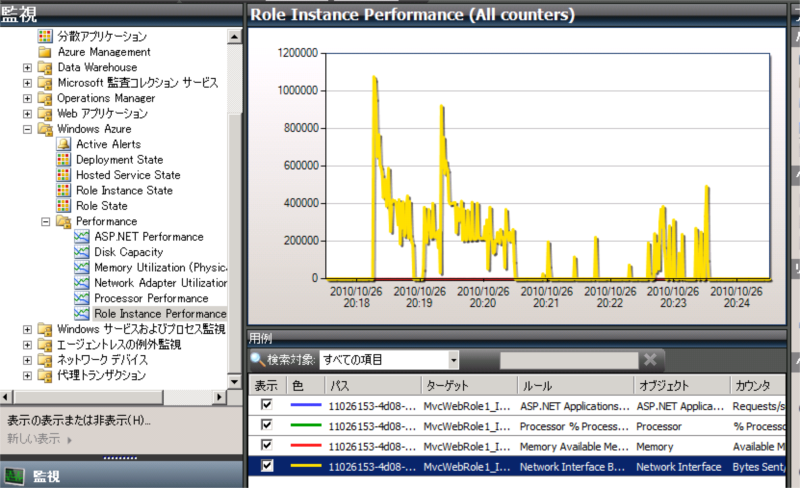Open the Active Alerts view icon
The width and height of the screenshot is (800, 488).
pyautogui.click(x=63, y=144)
